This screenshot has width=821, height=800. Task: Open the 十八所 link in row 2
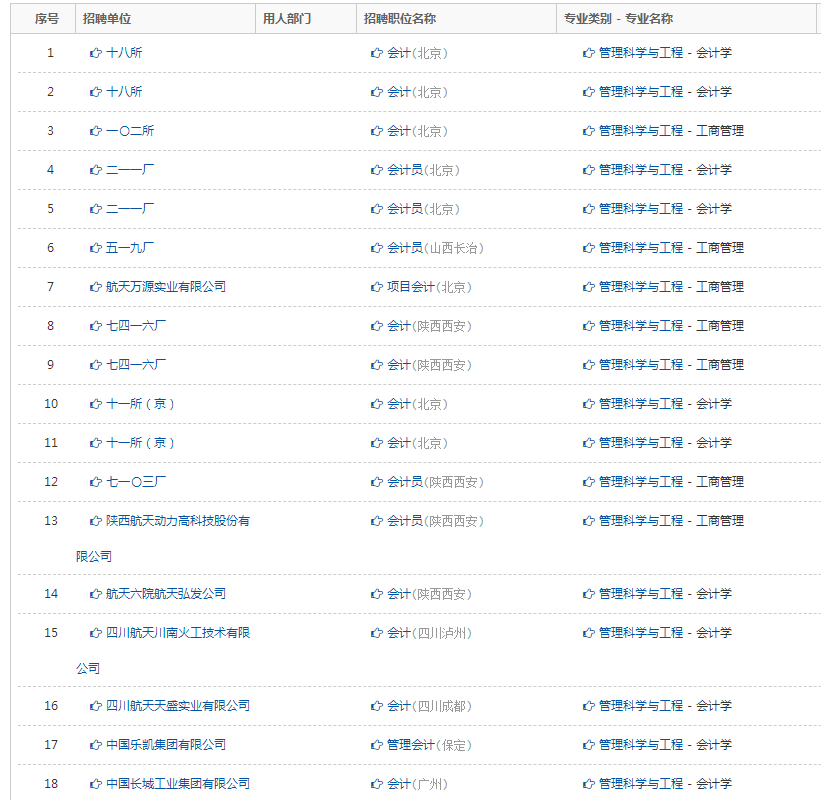[124, 92]
